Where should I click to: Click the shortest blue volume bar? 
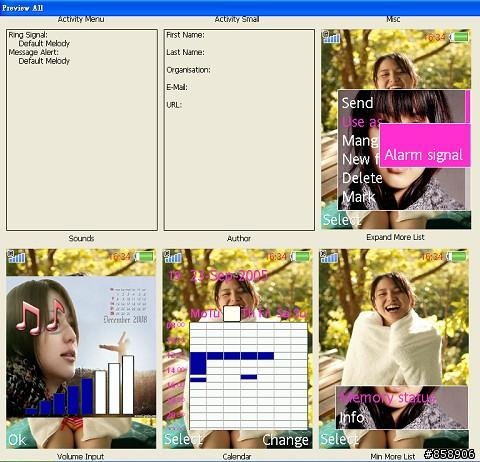pyautogui.click(x=31, y=411)
